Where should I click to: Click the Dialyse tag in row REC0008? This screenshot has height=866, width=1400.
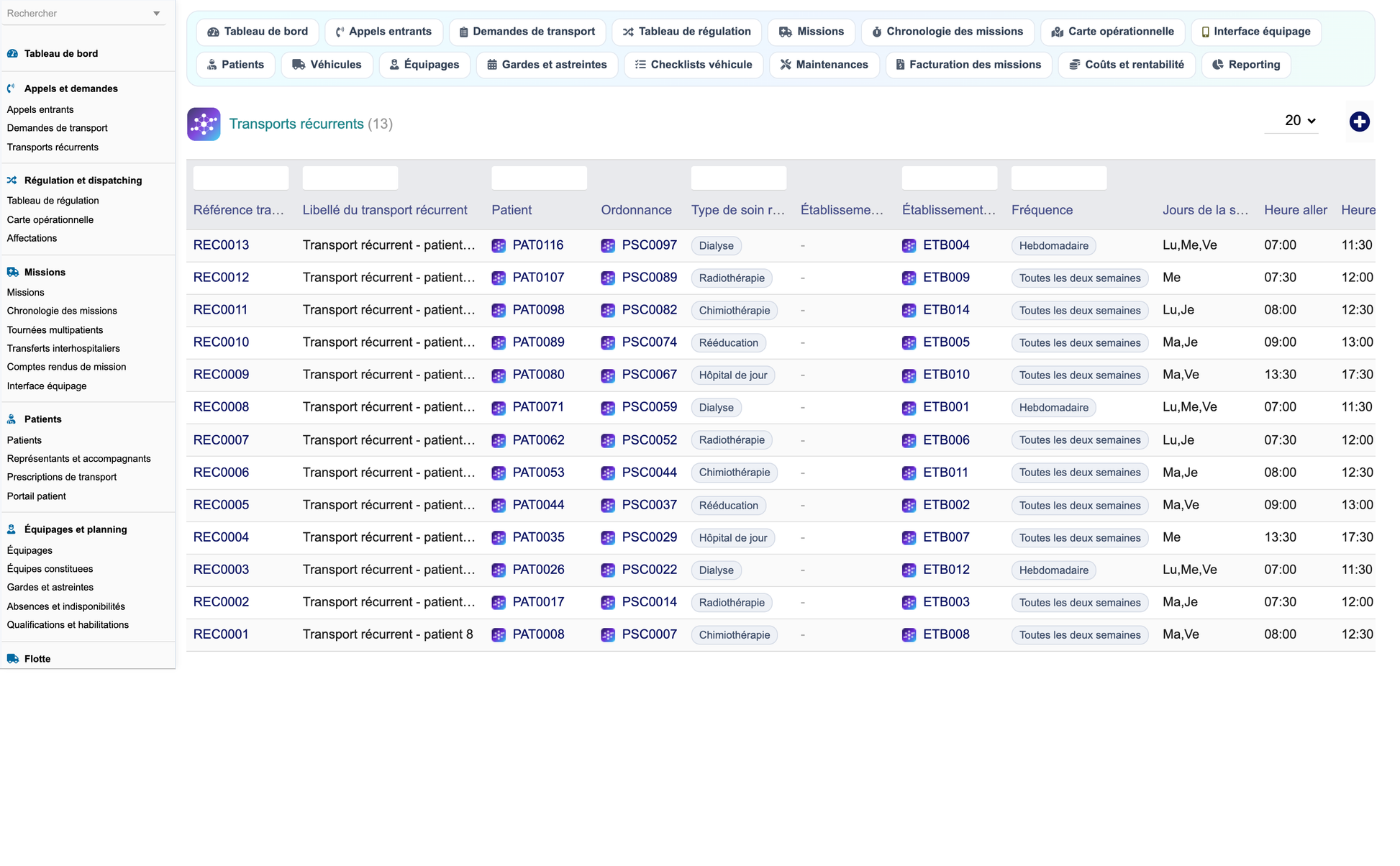click(717, 408)
